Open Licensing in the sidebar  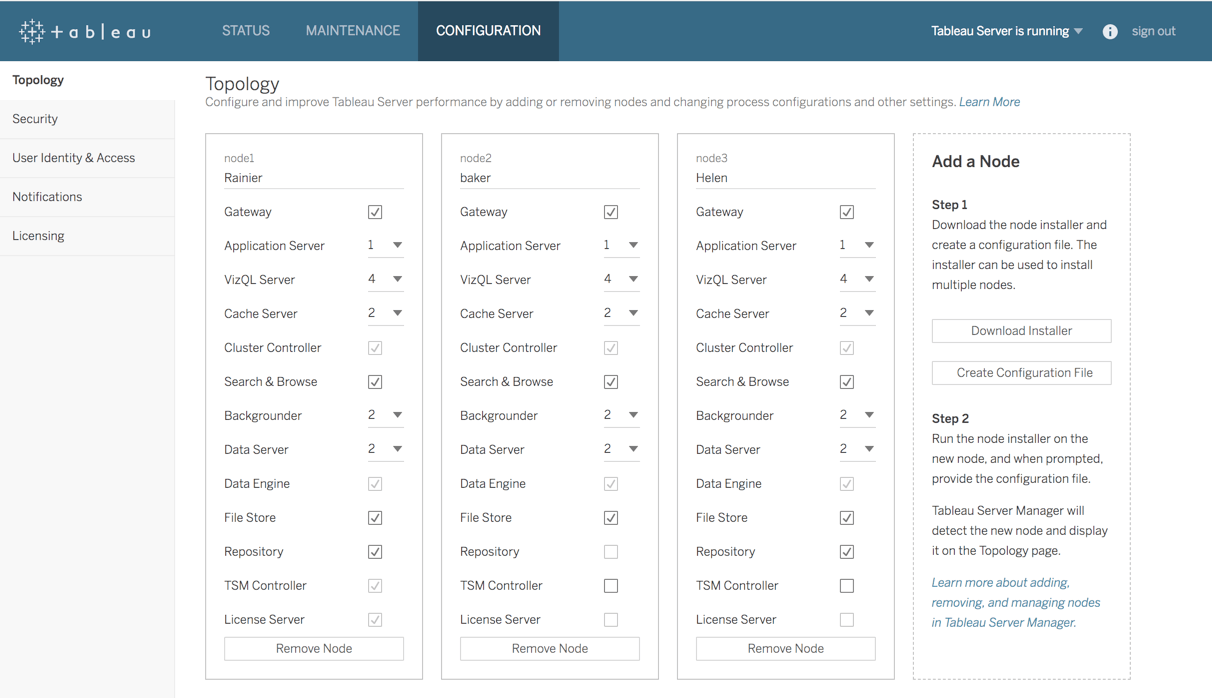tap(87, 236)
